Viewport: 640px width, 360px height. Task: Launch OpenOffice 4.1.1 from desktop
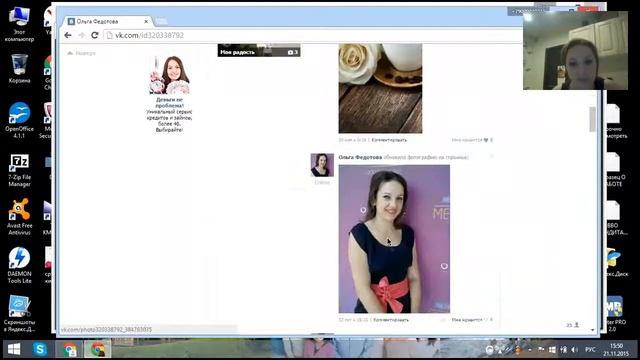[19, 120]
